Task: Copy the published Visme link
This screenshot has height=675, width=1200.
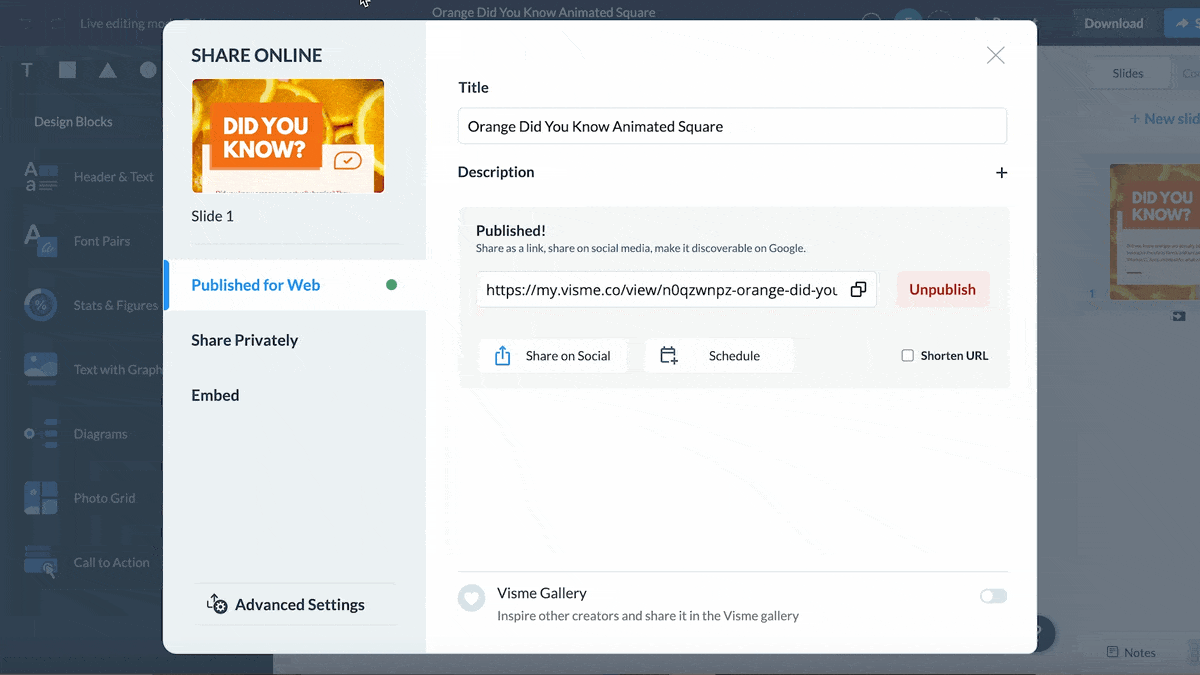Action: 858,289
